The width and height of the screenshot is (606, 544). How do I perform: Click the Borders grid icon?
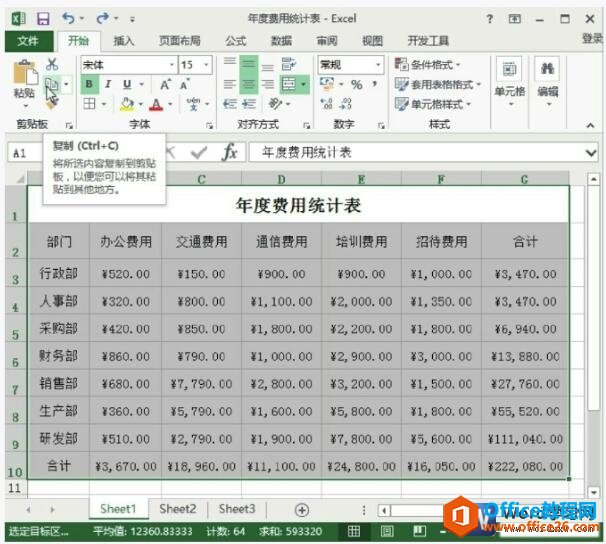pos(90,104)
